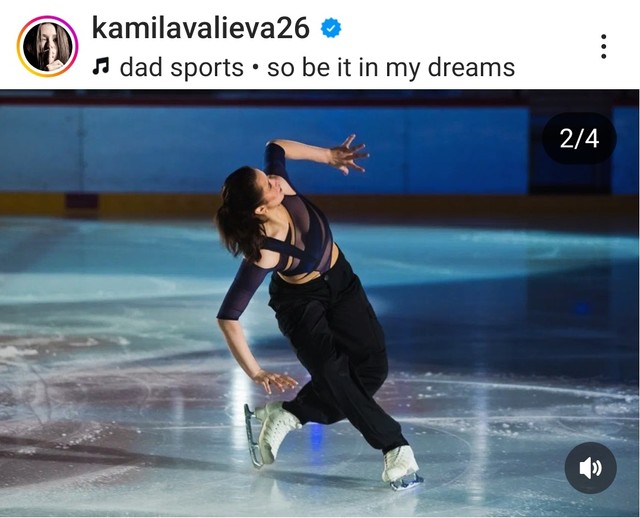Open the song "so be it in my dreams"
Viewport: 640px width, 518px height.
tap(391, 68)
